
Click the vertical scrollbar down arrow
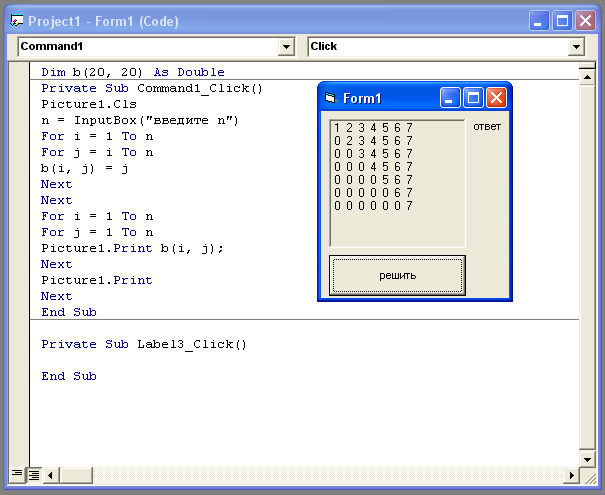tap(587, 459)
